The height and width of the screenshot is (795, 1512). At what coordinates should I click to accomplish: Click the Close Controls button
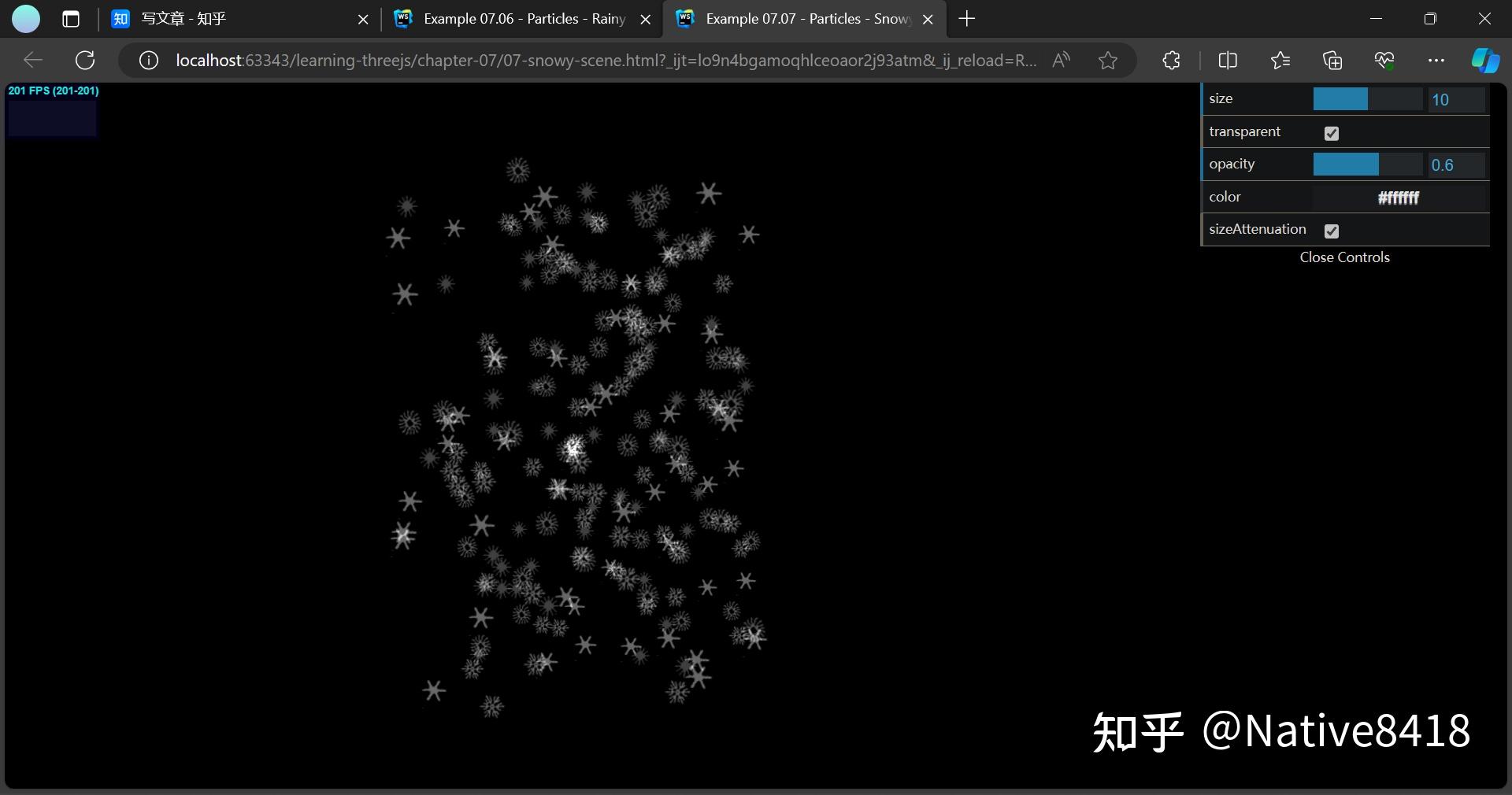click(x=1343, y=257)
